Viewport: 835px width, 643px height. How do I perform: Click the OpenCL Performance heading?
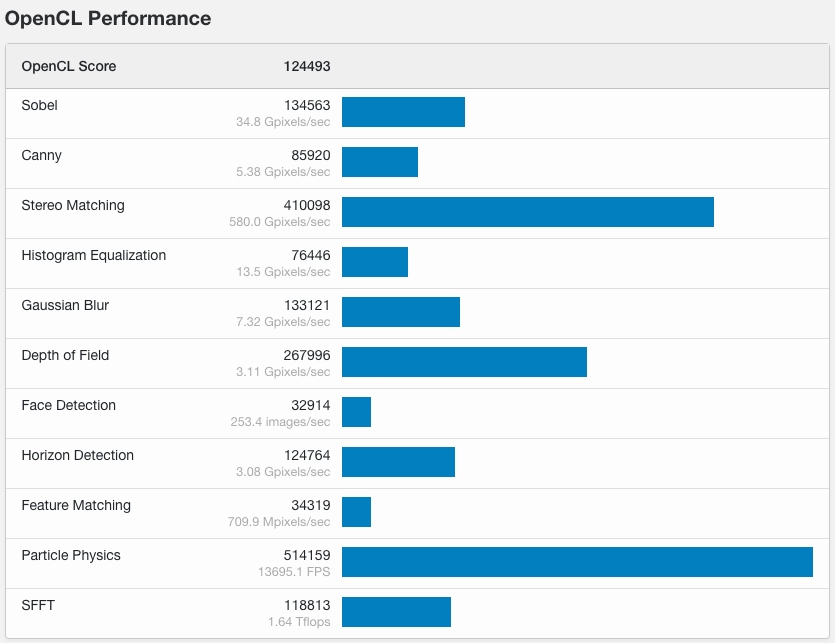point(108,18)
